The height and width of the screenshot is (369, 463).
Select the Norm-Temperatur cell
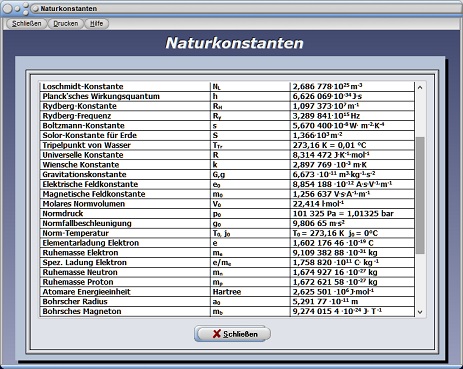[x=125, y=233]
